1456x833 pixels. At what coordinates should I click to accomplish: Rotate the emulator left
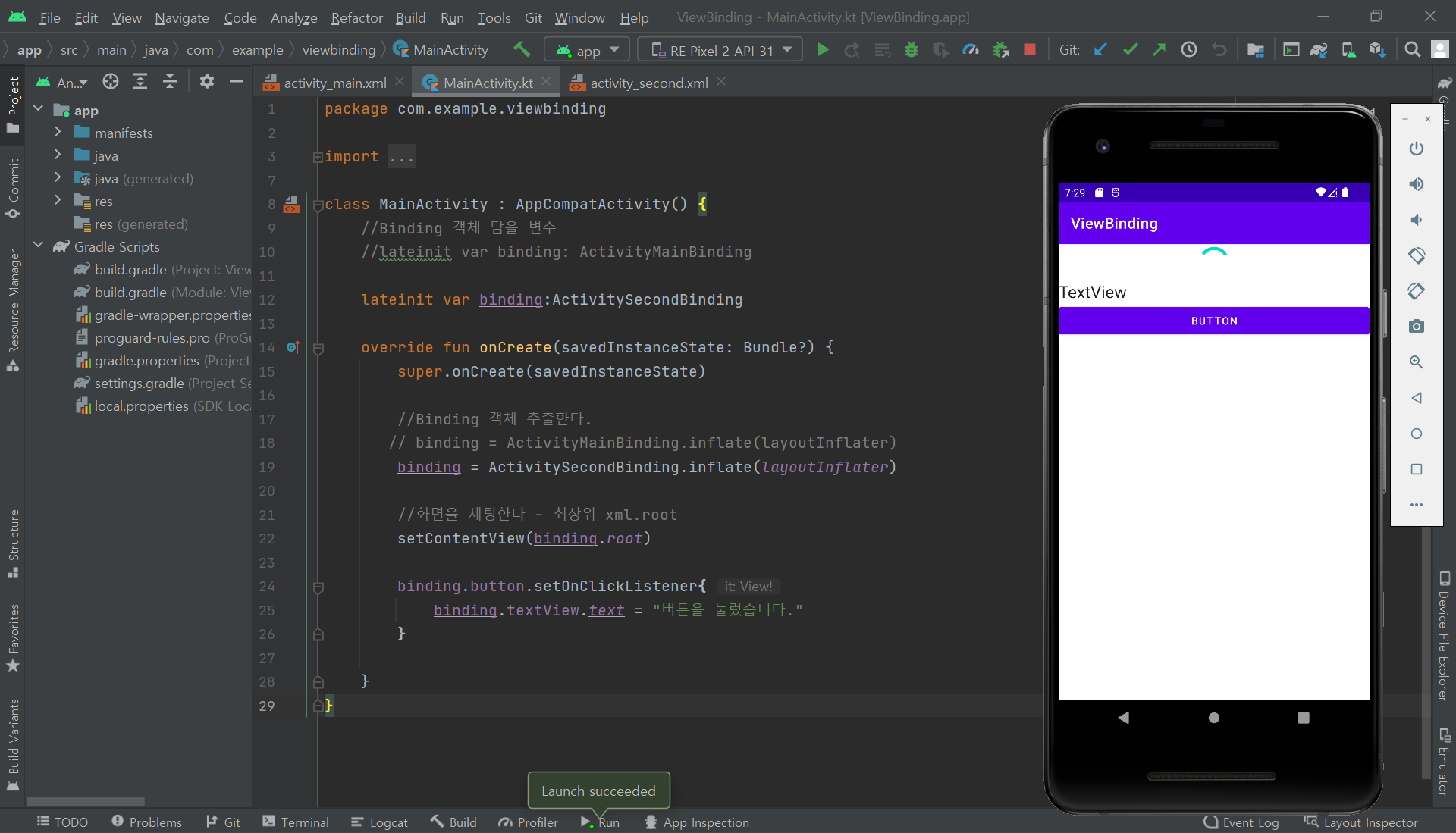click(1416, 255)
